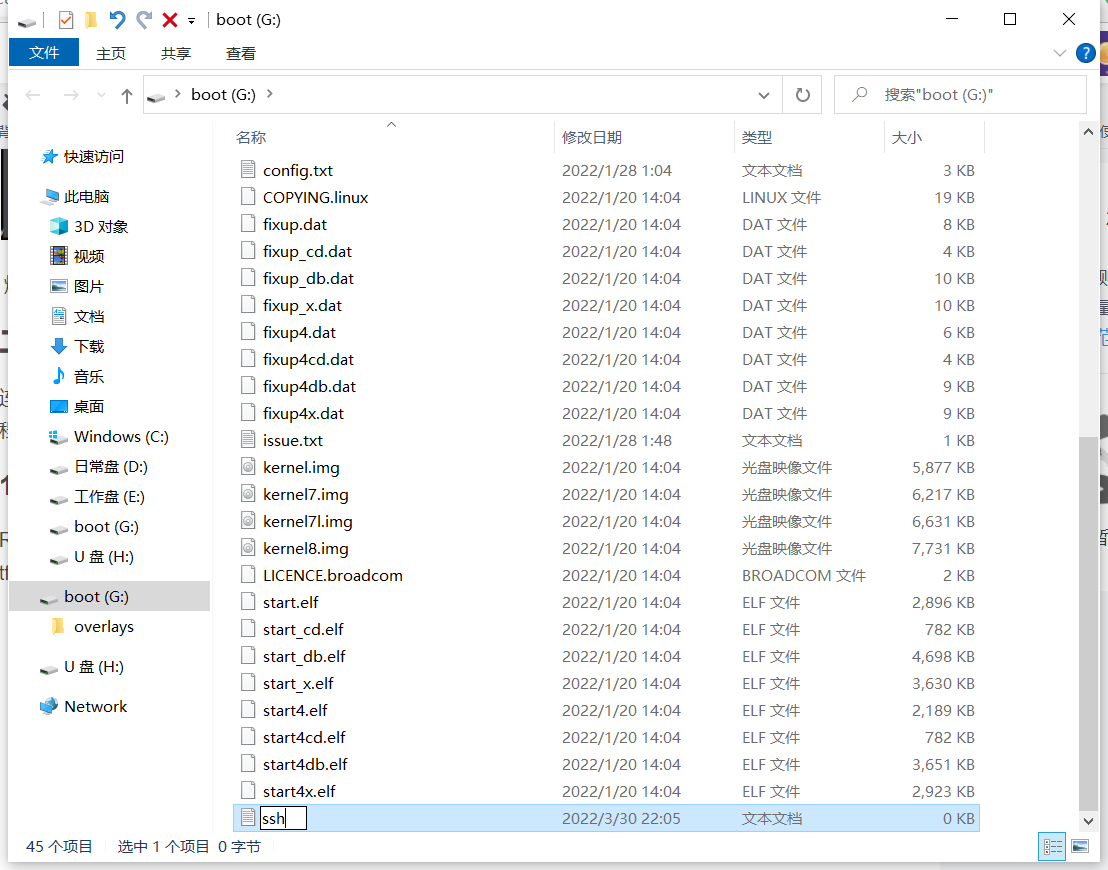Select the issue.txt file
1108x870 pixels.
[293, 440]
